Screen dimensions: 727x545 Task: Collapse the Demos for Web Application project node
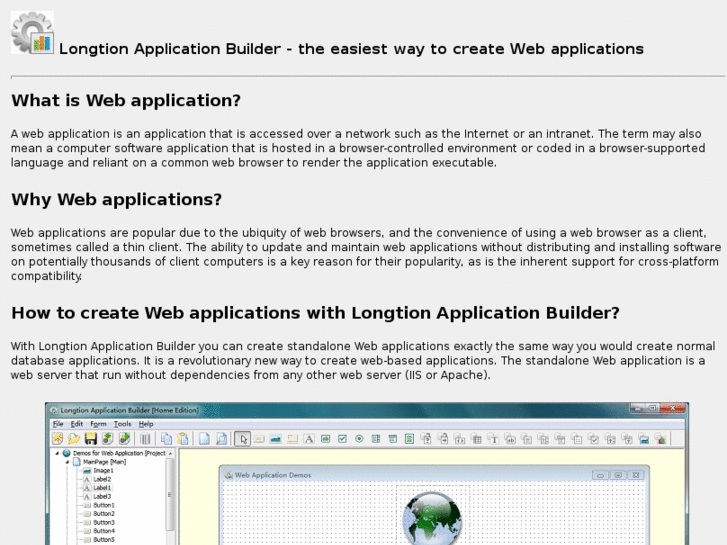(x=57, y=453)
